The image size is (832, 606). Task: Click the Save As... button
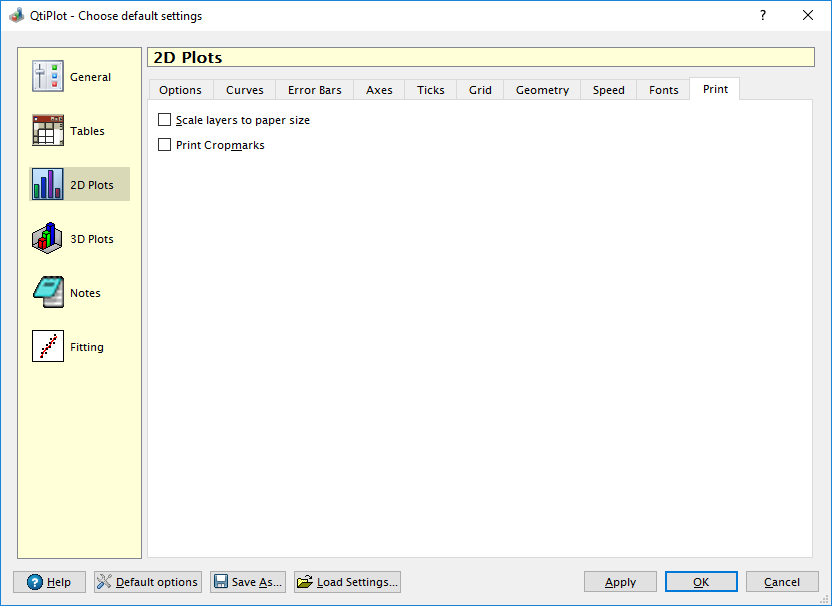click(x=247, y=582)
